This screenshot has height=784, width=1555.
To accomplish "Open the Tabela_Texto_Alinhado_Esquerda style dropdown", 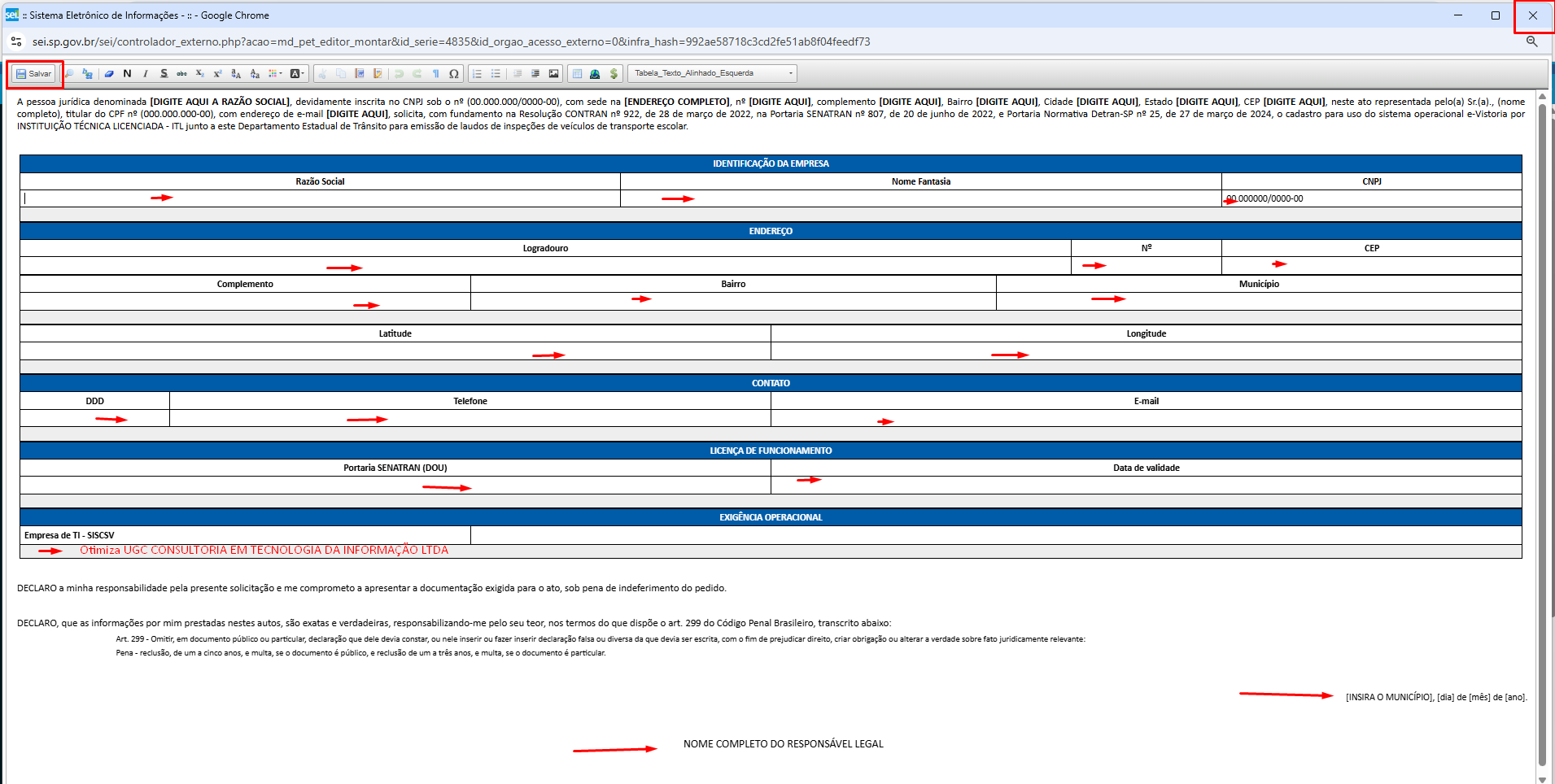I will pyautogui.click(x=712, y=74).
